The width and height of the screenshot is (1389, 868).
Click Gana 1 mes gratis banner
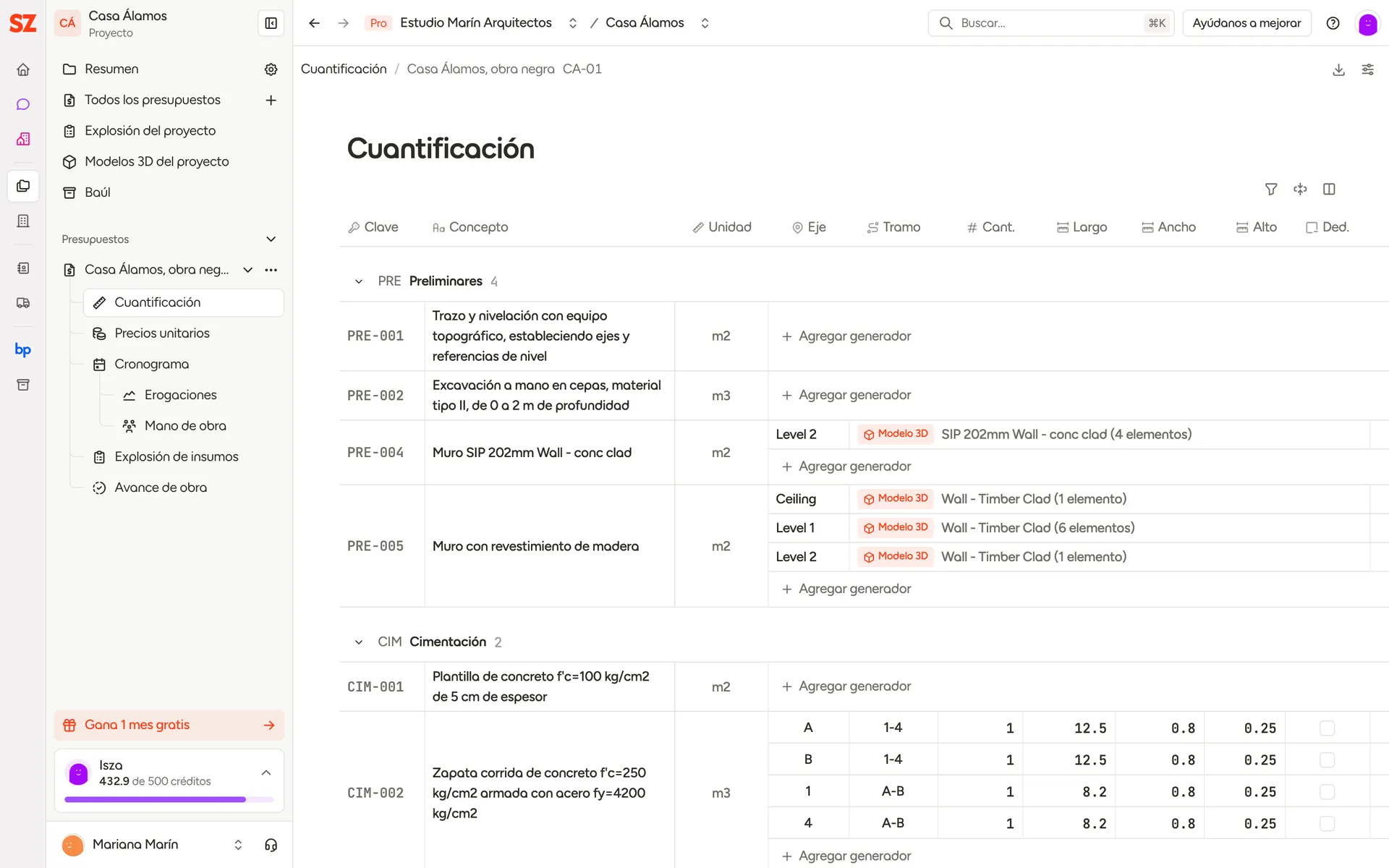coord(169,726)
